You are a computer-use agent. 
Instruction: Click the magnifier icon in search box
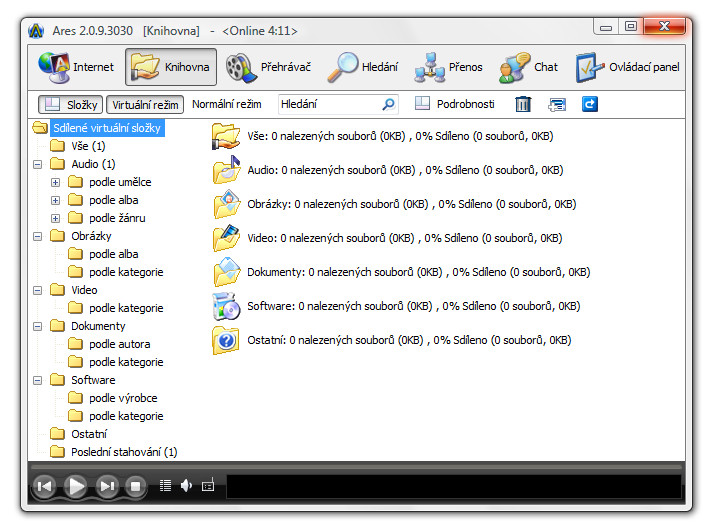(388, 104)
